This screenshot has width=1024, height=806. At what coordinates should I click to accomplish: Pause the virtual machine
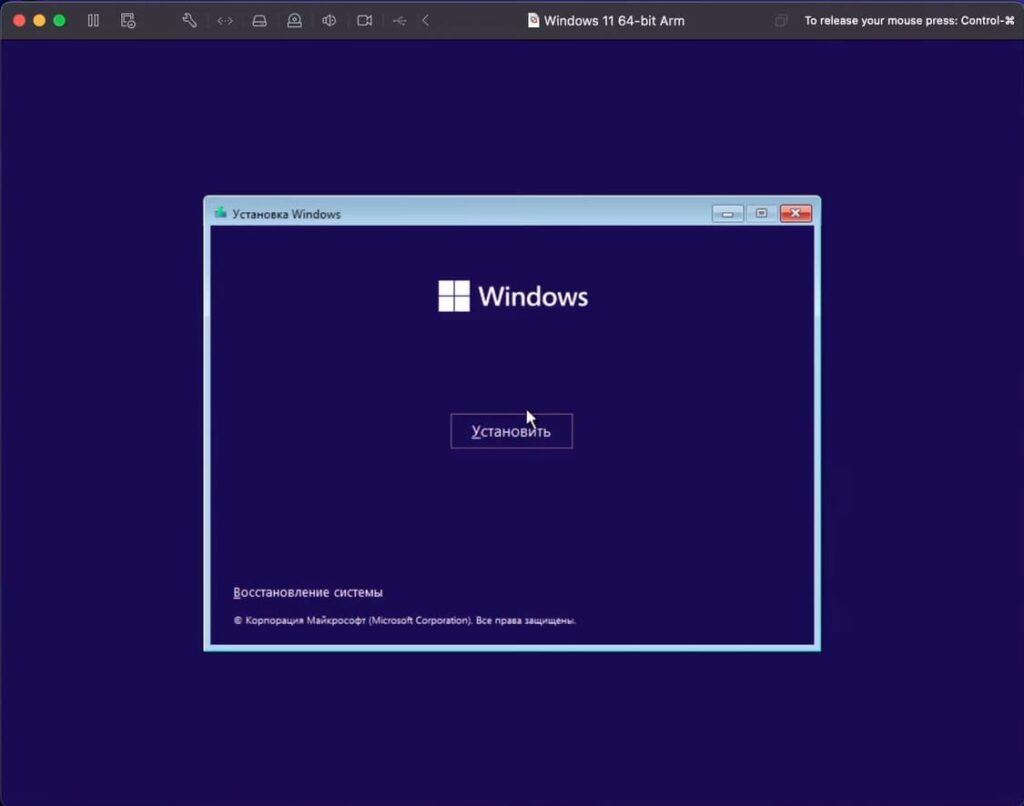click(93, 20)
